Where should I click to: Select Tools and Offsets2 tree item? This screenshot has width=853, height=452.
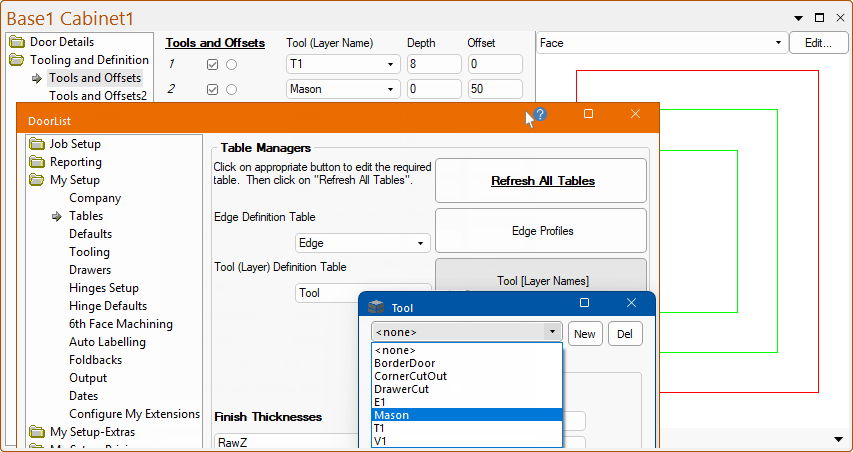(x=98, y=96)
